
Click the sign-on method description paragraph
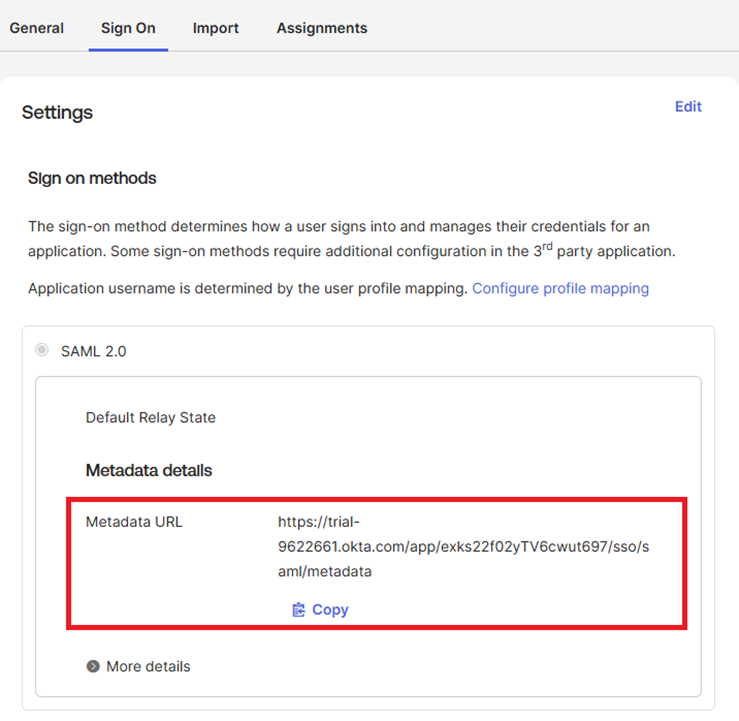(x=350, y=239)
